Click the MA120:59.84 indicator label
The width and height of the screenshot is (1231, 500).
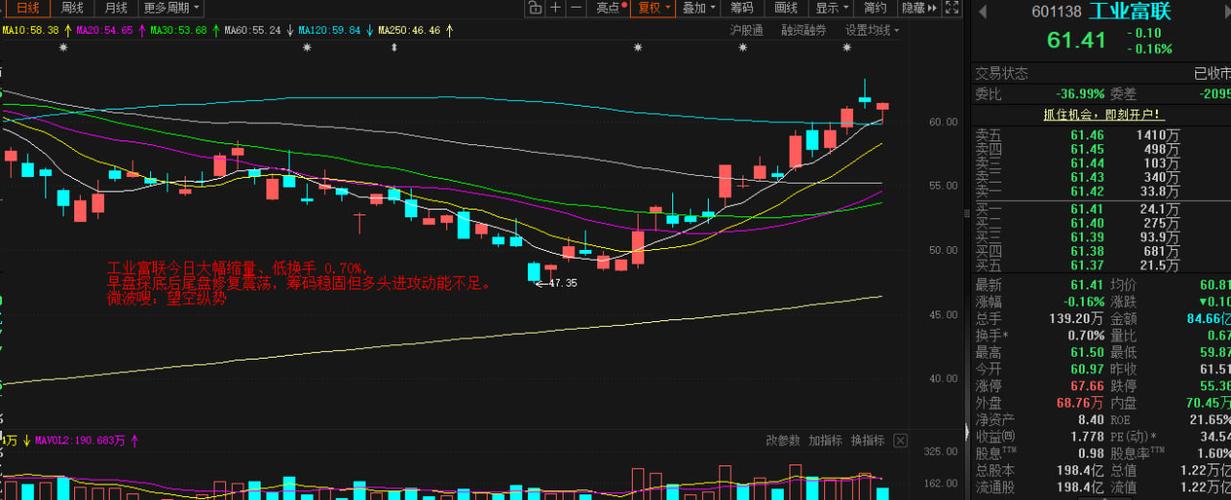coord(331,31)
